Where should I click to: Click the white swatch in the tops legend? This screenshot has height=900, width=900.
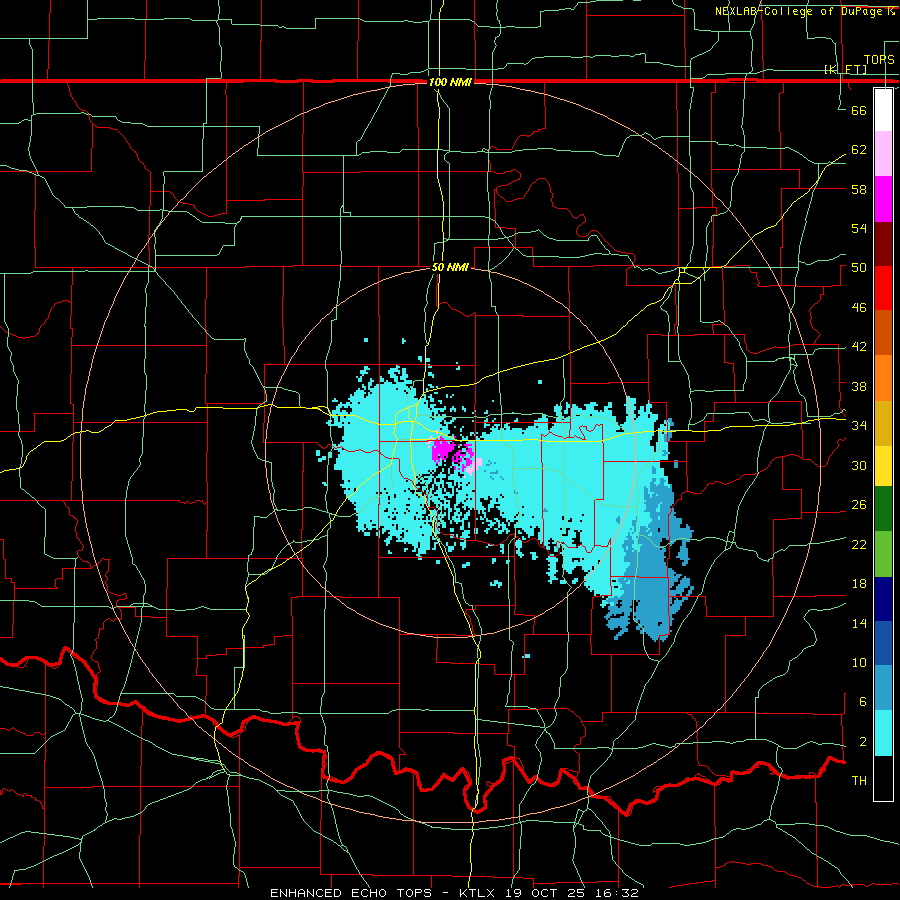pyautogui.click(x=883, y=110)
